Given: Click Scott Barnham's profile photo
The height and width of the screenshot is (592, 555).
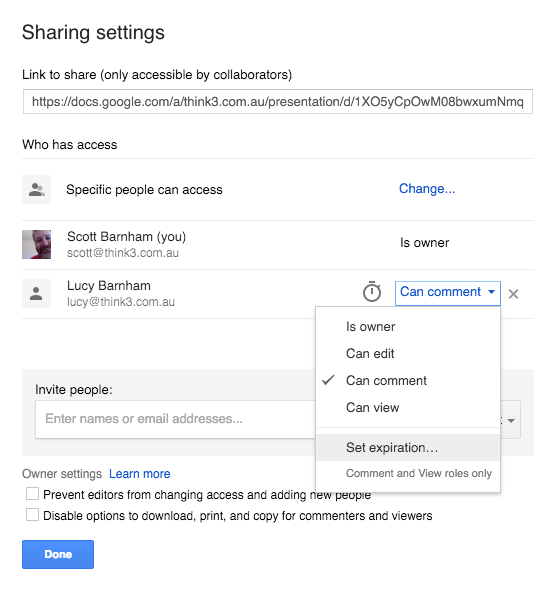Looking at the screenshot, I should point(37,244).
